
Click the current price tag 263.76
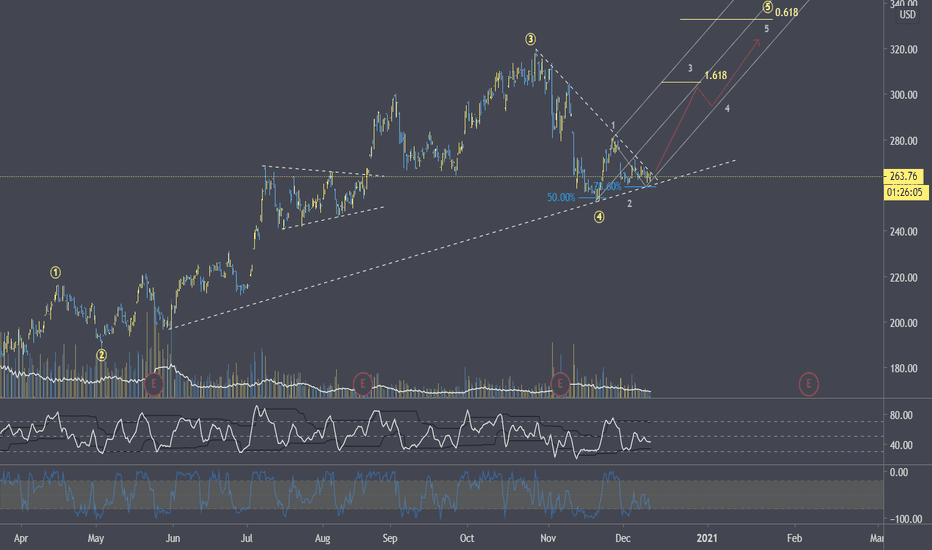[x=903, y=176]
